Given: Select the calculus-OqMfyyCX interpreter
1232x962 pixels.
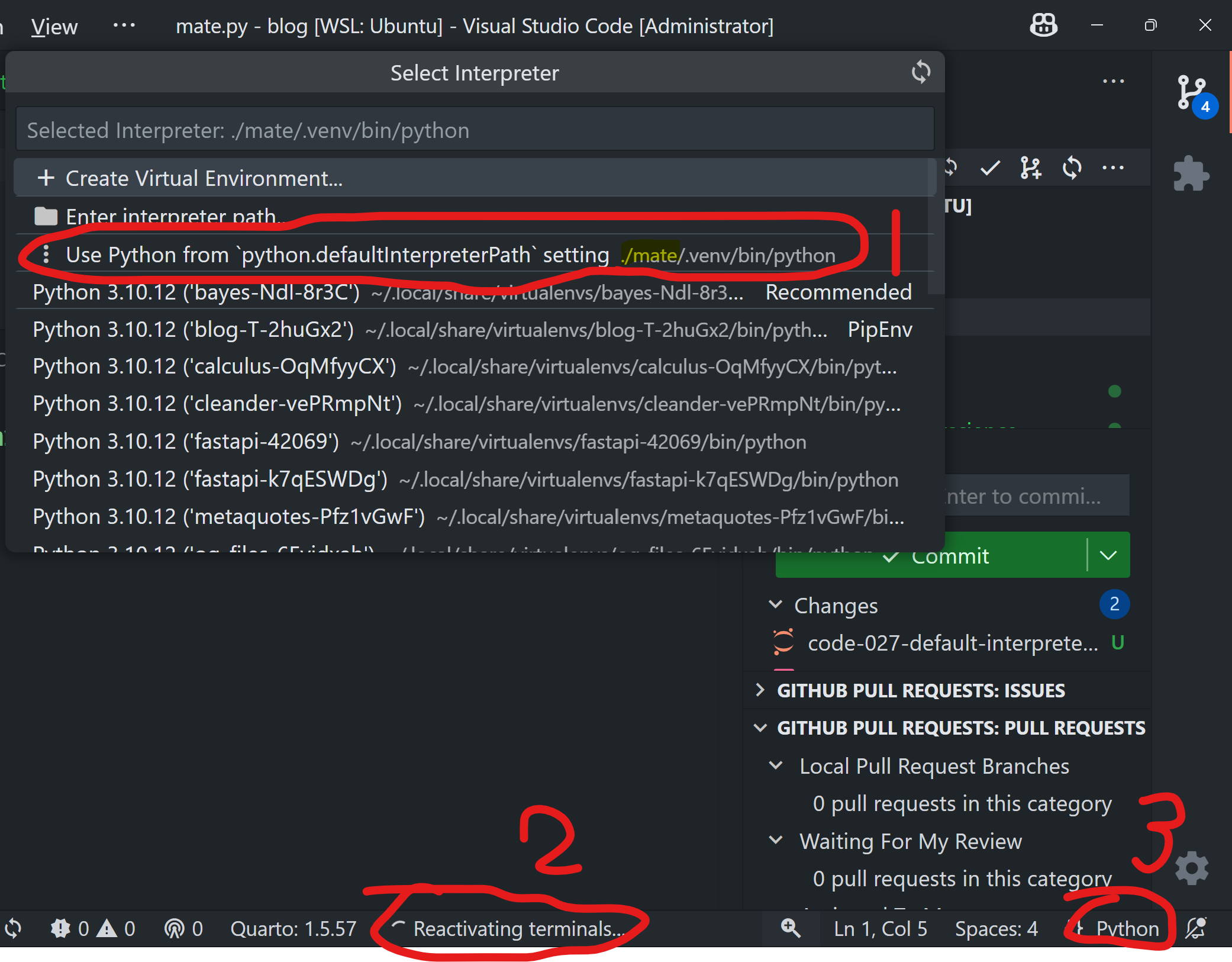Looking at the screenshot, I should tap(475, 366).
